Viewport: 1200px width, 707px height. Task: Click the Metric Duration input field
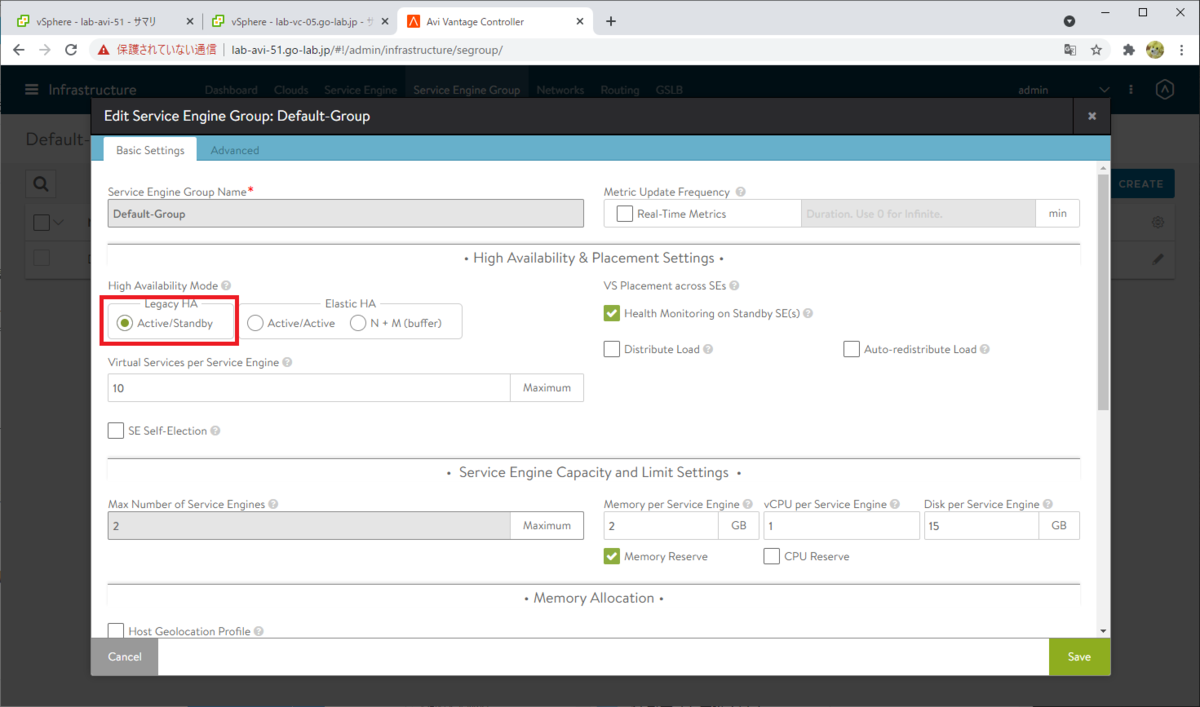coord(918,214)
